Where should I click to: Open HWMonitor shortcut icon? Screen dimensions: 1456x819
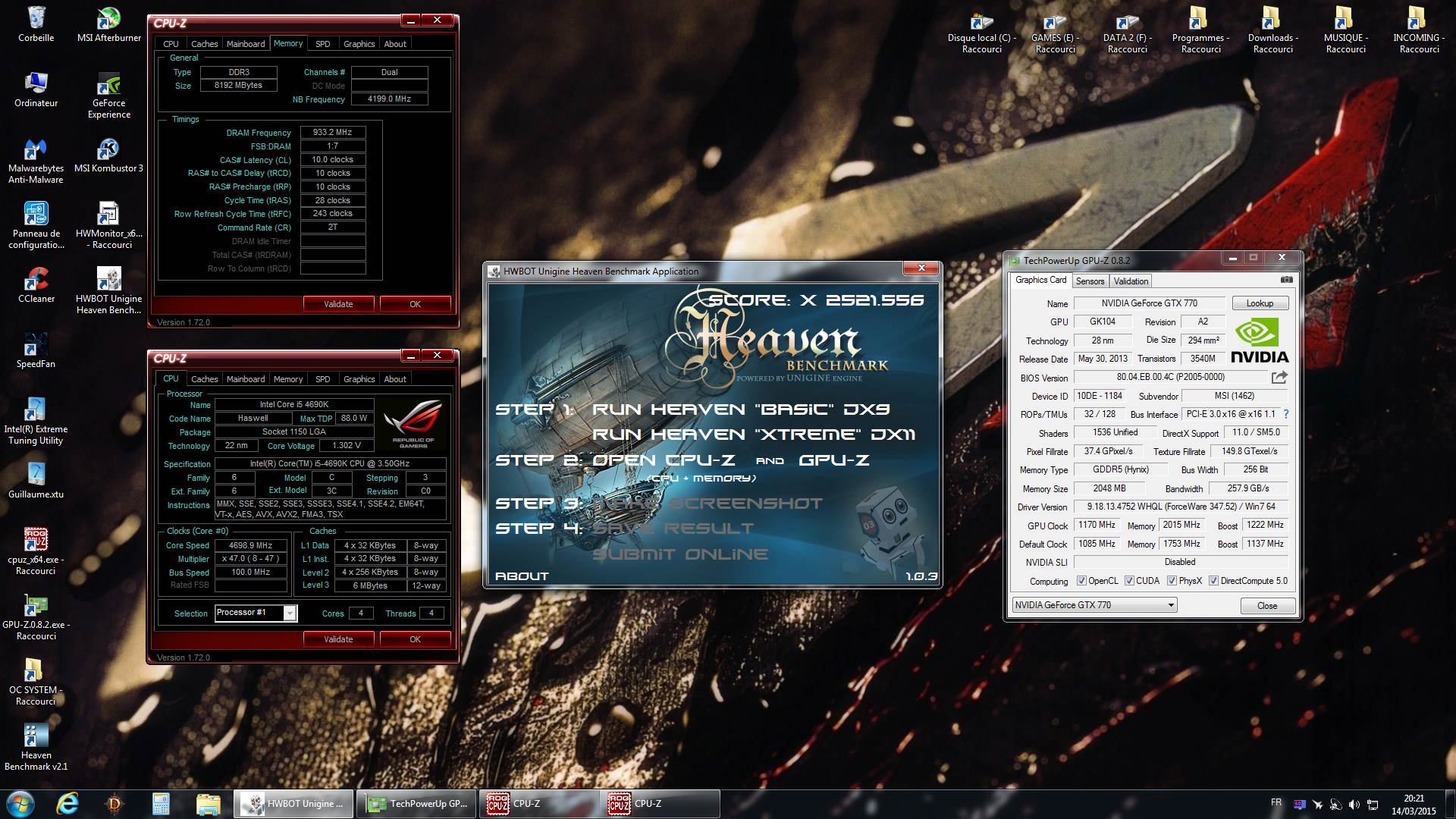[109, 226]
